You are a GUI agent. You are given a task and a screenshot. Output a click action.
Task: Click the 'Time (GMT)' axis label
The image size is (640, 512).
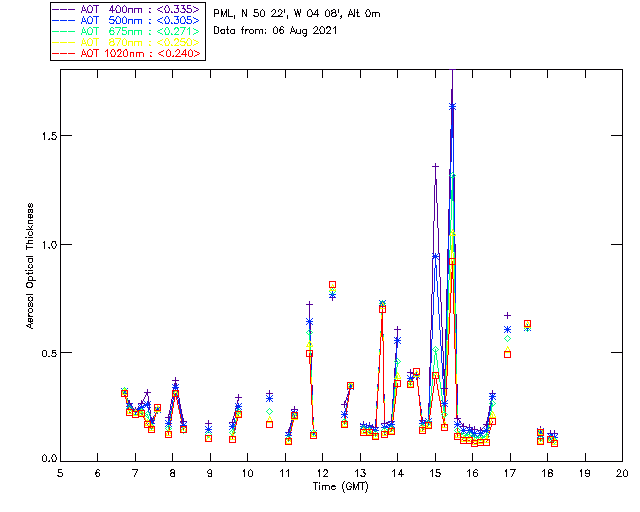[340, 487]
